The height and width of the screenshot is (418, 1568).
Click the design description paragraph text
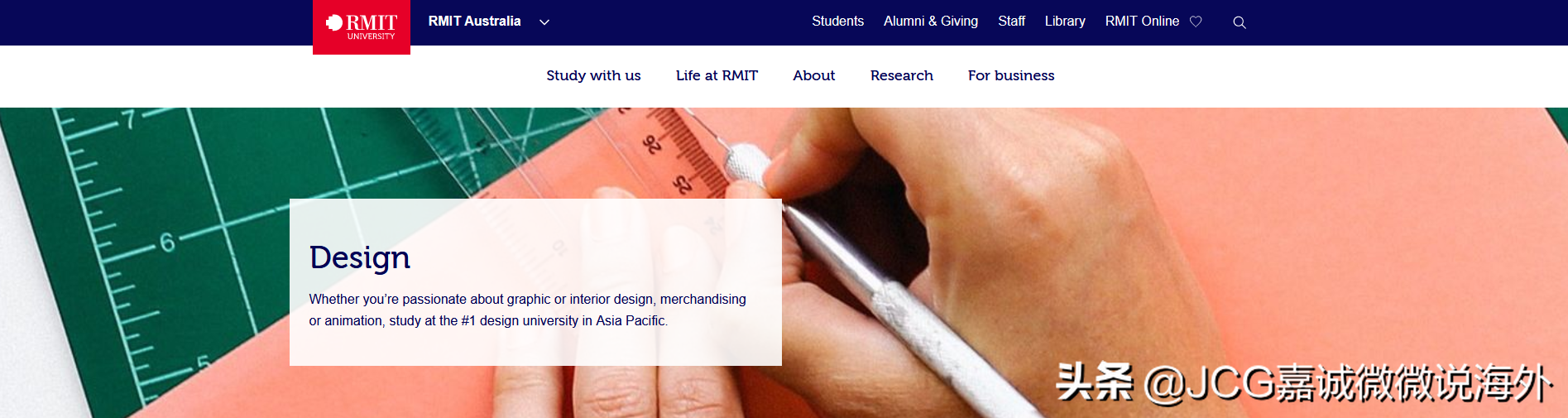(x=527, y=310)
